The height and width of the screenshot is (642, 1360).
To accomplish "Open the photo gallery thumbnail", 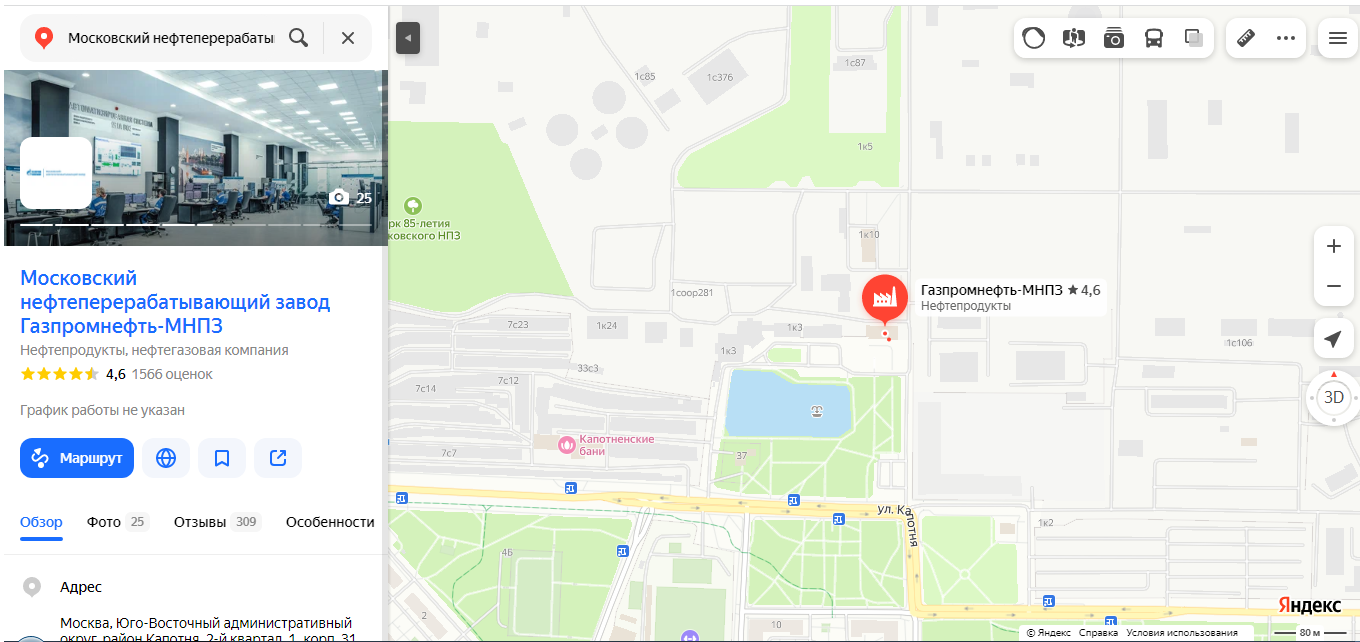I will tap(196, 158).
